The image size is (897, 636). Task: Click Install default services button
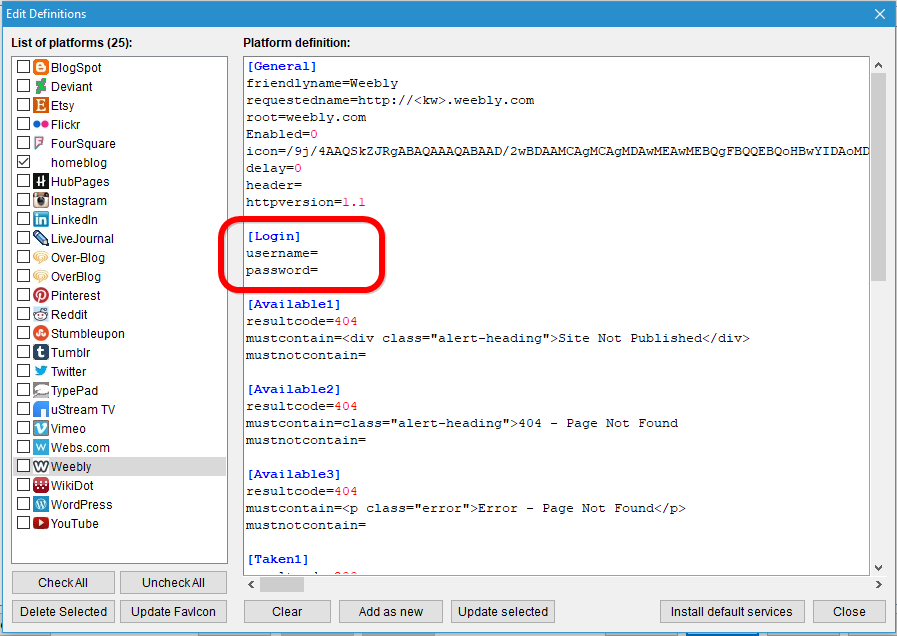pyautogui.click(x=732, y=611)
